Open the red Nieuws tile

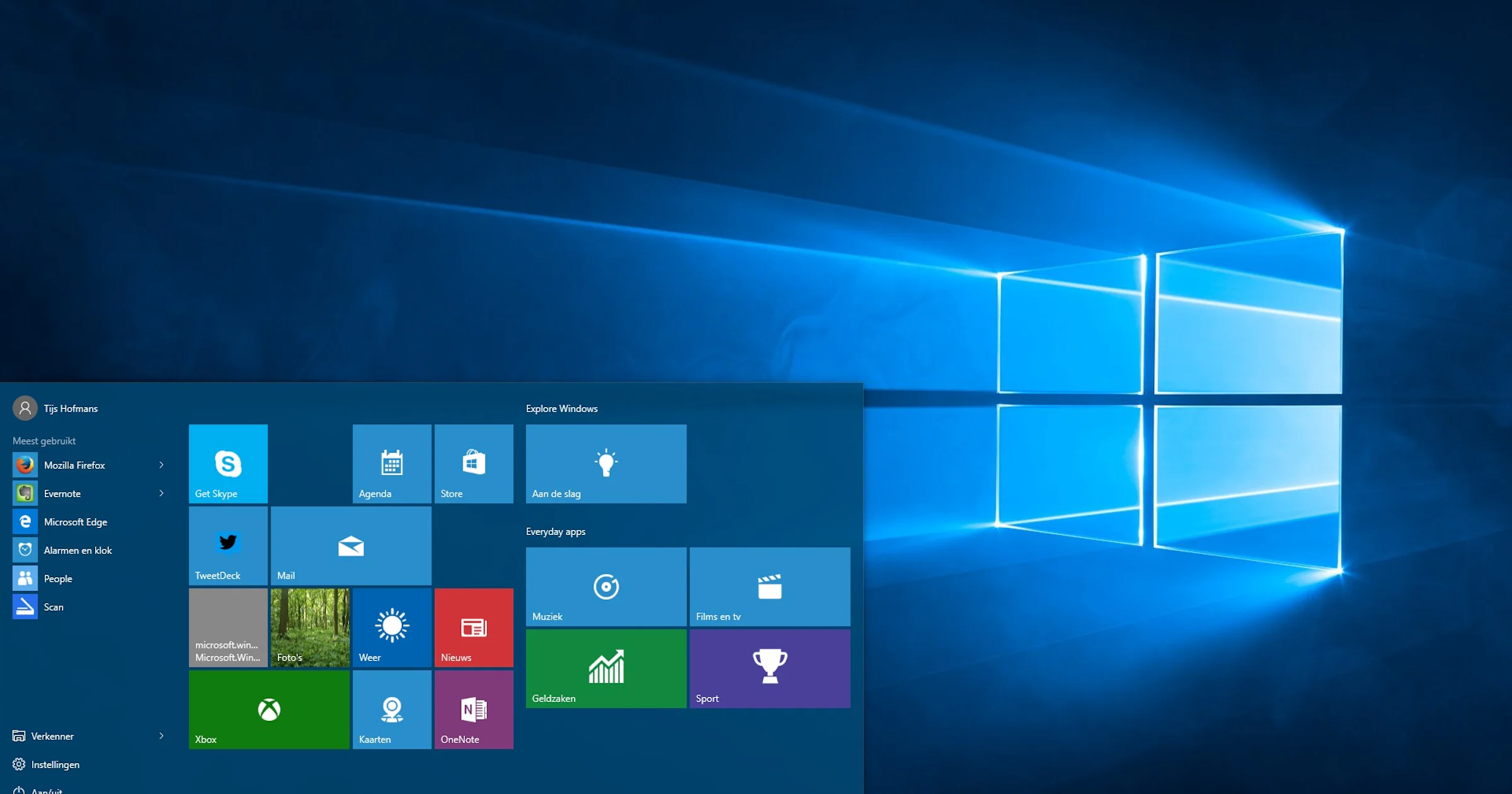pyautogui.click(x=474, y=627)
